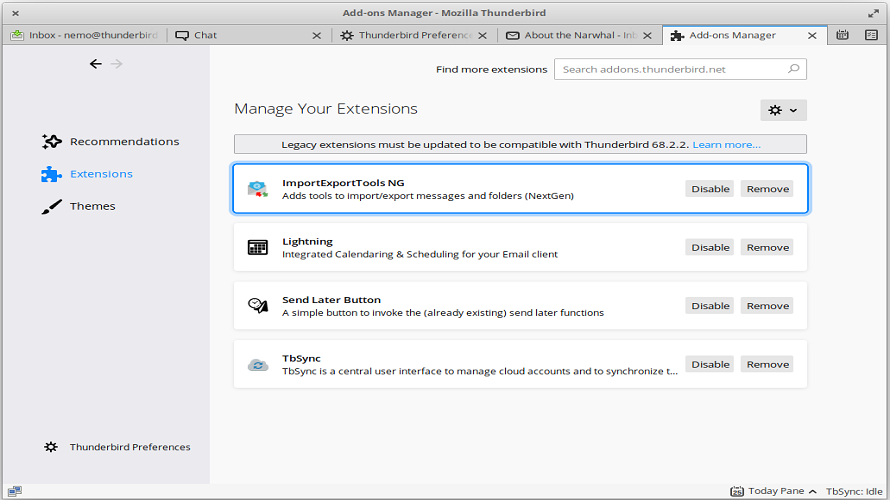Click the Manage Your Extensions heading

pyautogui.click(x=326, y=108)
